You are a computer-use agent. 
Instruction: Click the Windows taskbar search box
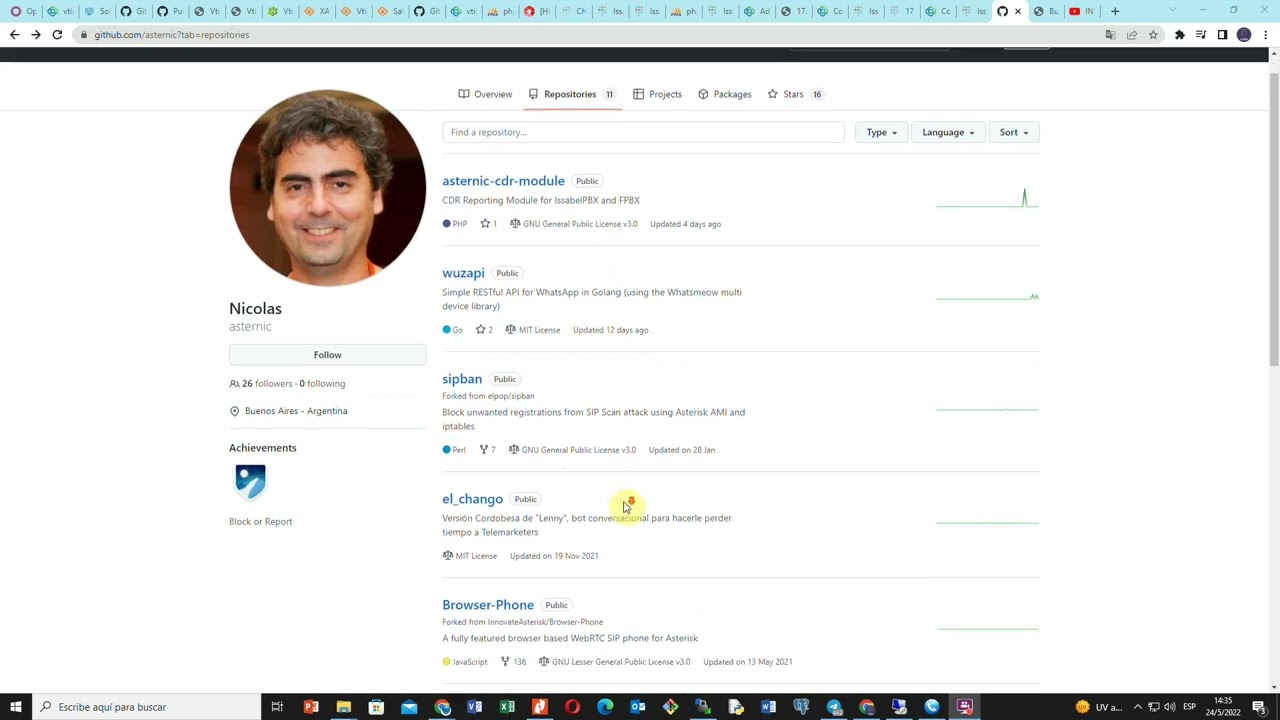pyautogui.click(x=146, y=707)
